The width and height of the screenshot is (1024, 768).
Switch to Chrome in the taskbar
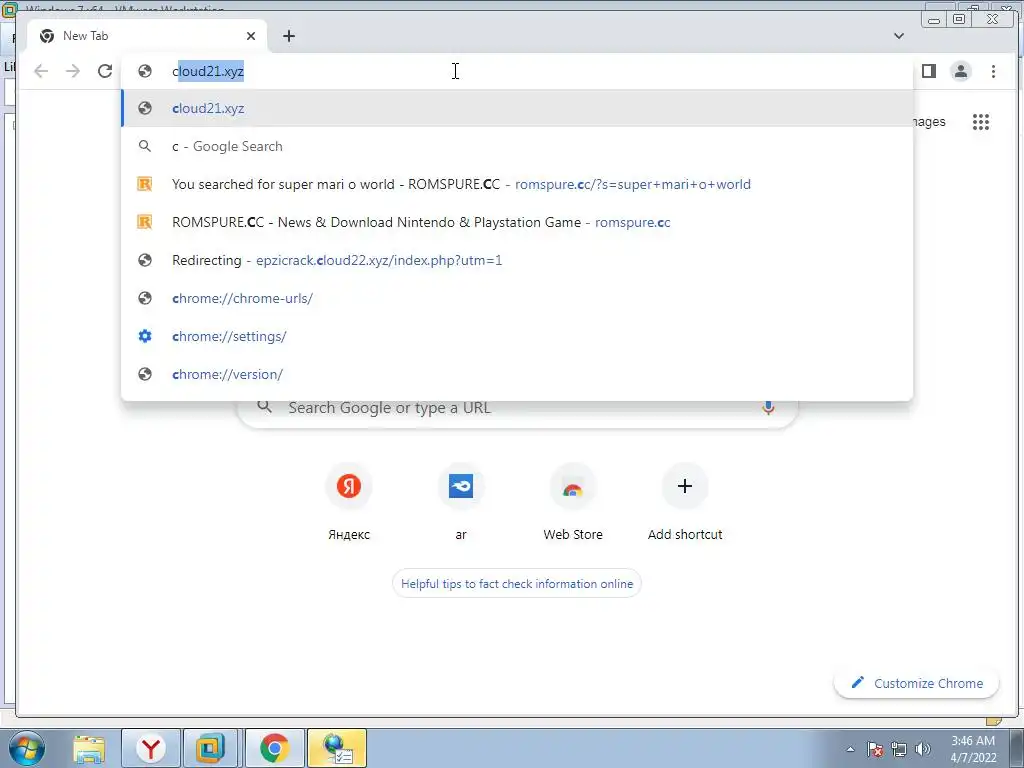pos(274,748)
